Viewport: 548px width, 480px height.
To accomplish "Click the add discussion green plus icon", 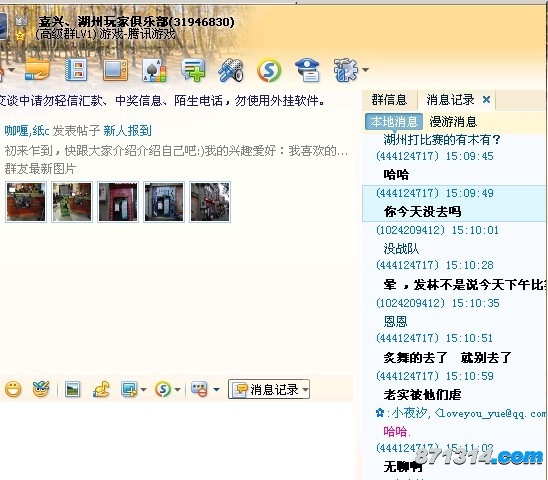I will tap(193, 70).
